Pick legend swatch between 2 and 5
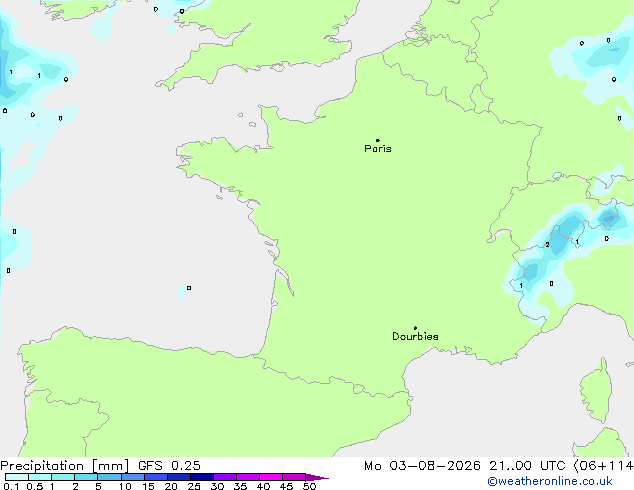This screenshot has height=490, width=634. coord(86,477)
